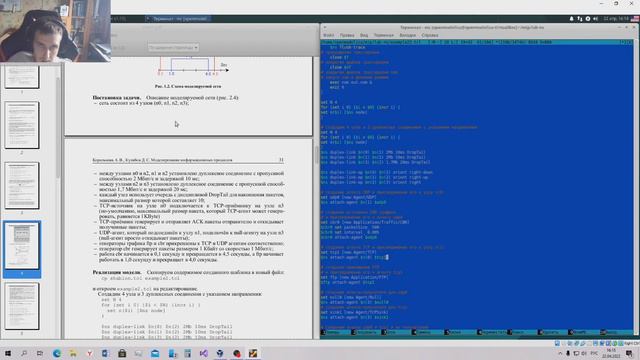The width and height of the screenshot is (640, 360).
Task: Select the Терминал window button in the Linux panel
Action: [x=178, y=19]
